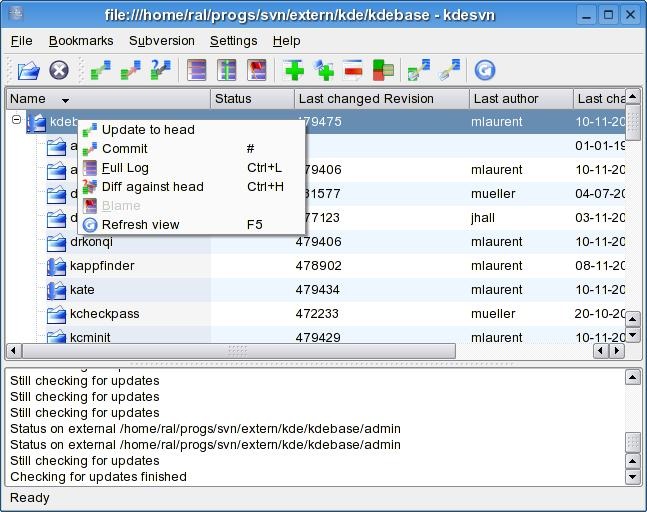This screenshot has height=512, width=647.
Task: Open the File menu
Action: click(x=21, y=41)
